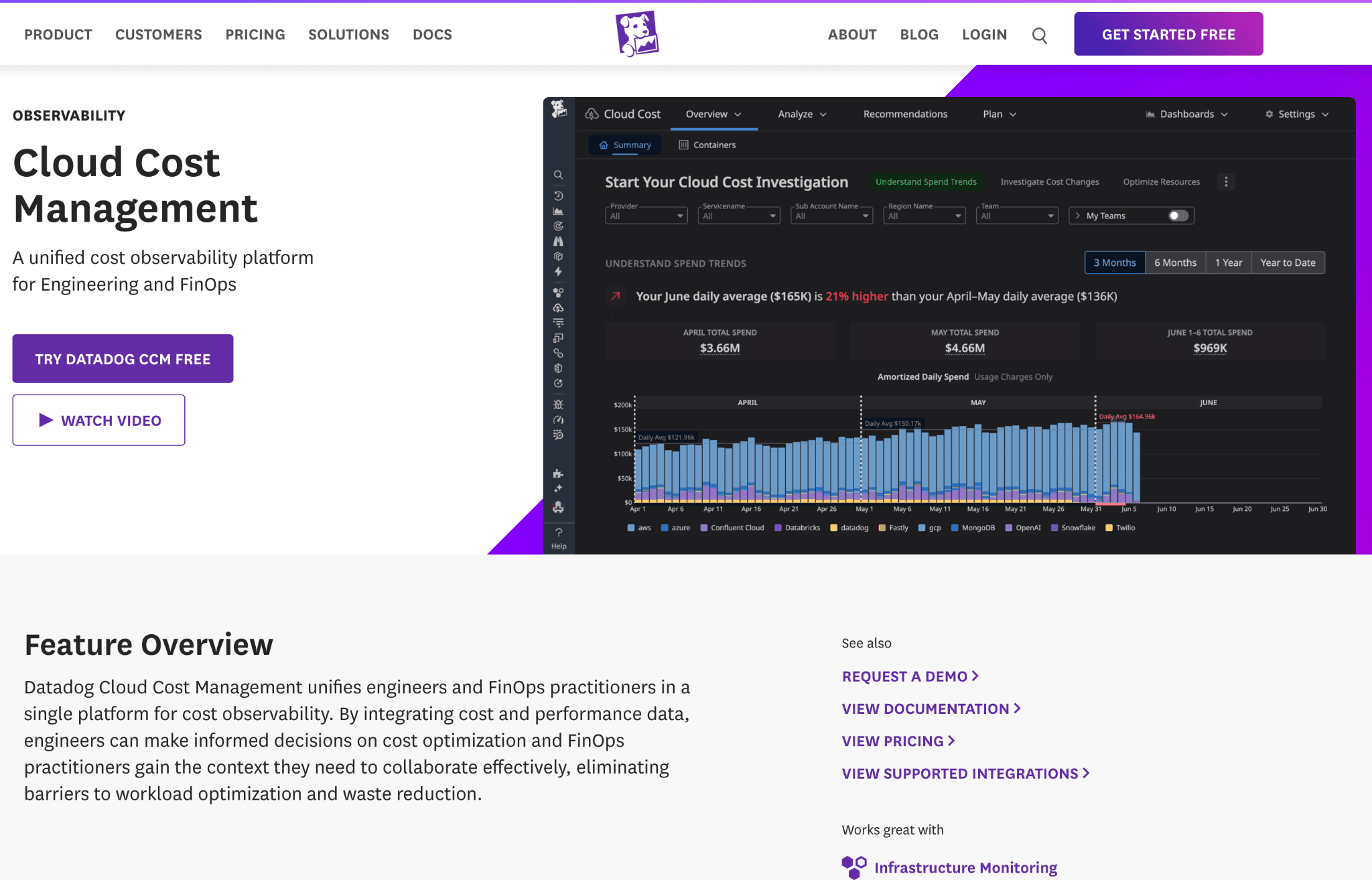The image size is (1372, 880).
Task: Select the 6 Months time range
Action: click(x=1175, y=263)
